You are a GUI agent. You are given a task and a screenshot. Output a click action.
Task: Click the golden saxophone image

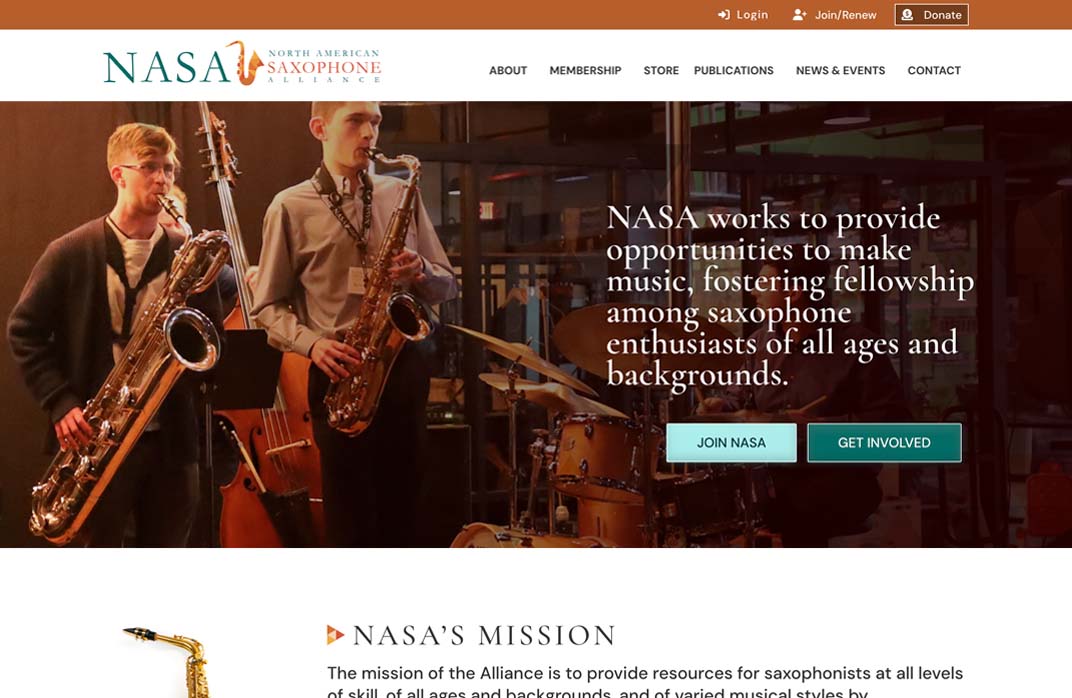(x=168, y=662)
